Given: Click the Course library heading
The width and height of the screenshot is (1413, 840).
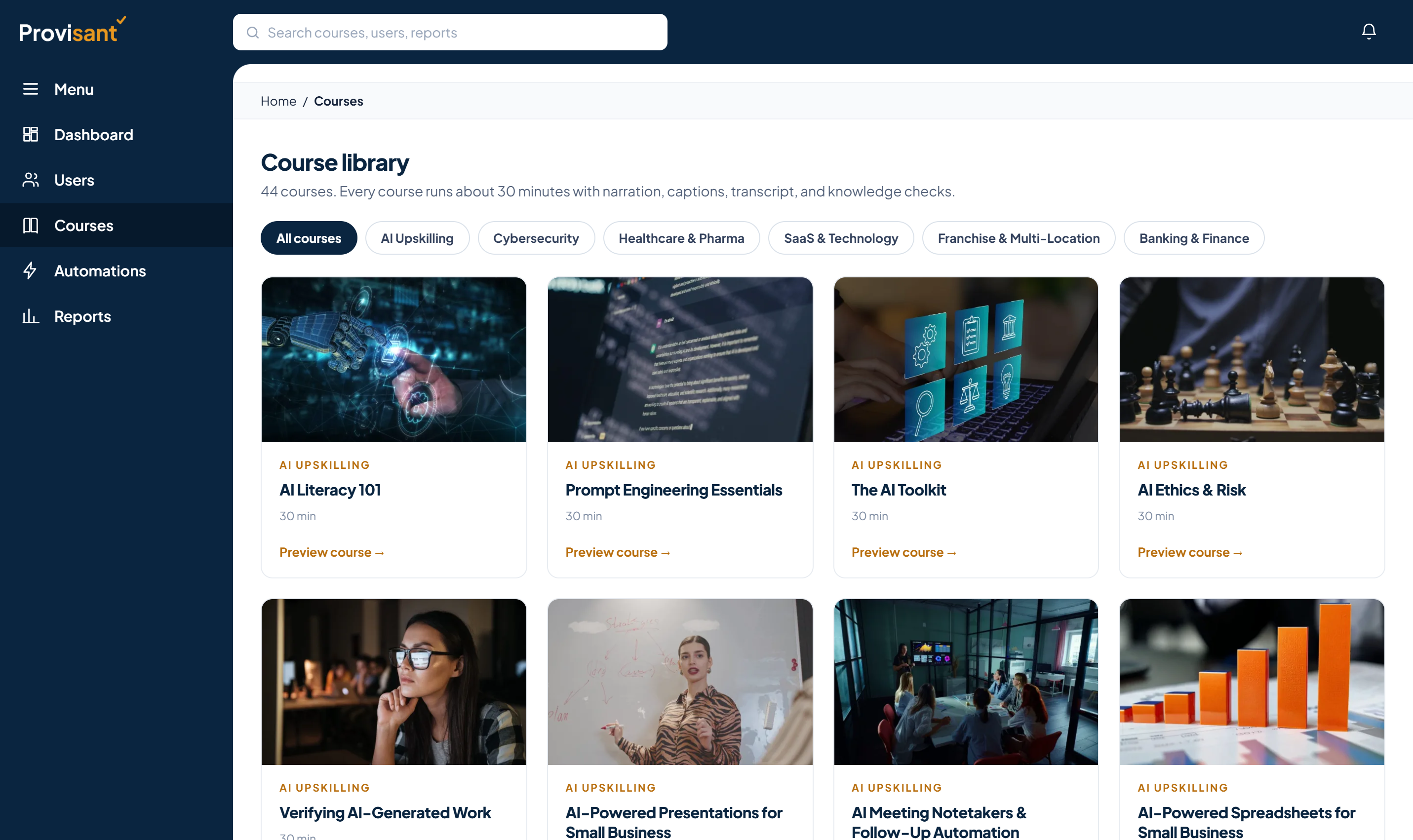Looking at the screenshot, I should click(x=335, y=162).
